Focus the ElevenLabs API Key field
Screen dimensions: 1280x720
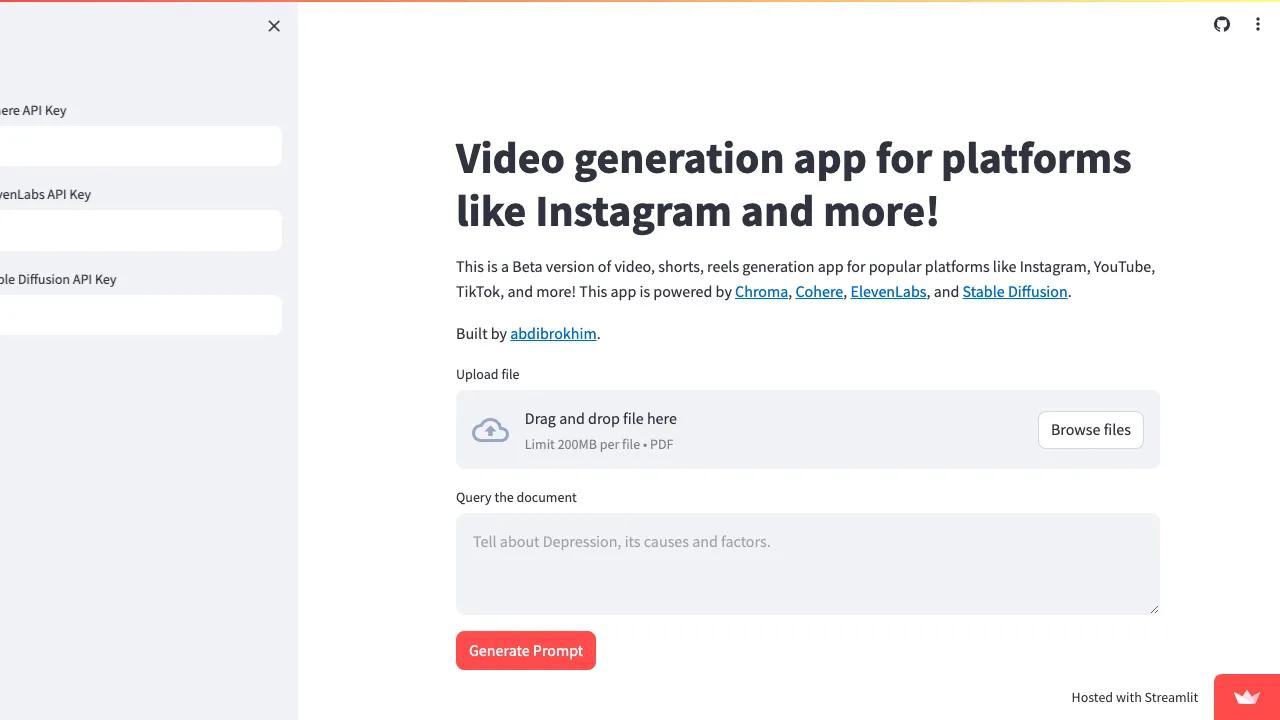pos(141,231)
